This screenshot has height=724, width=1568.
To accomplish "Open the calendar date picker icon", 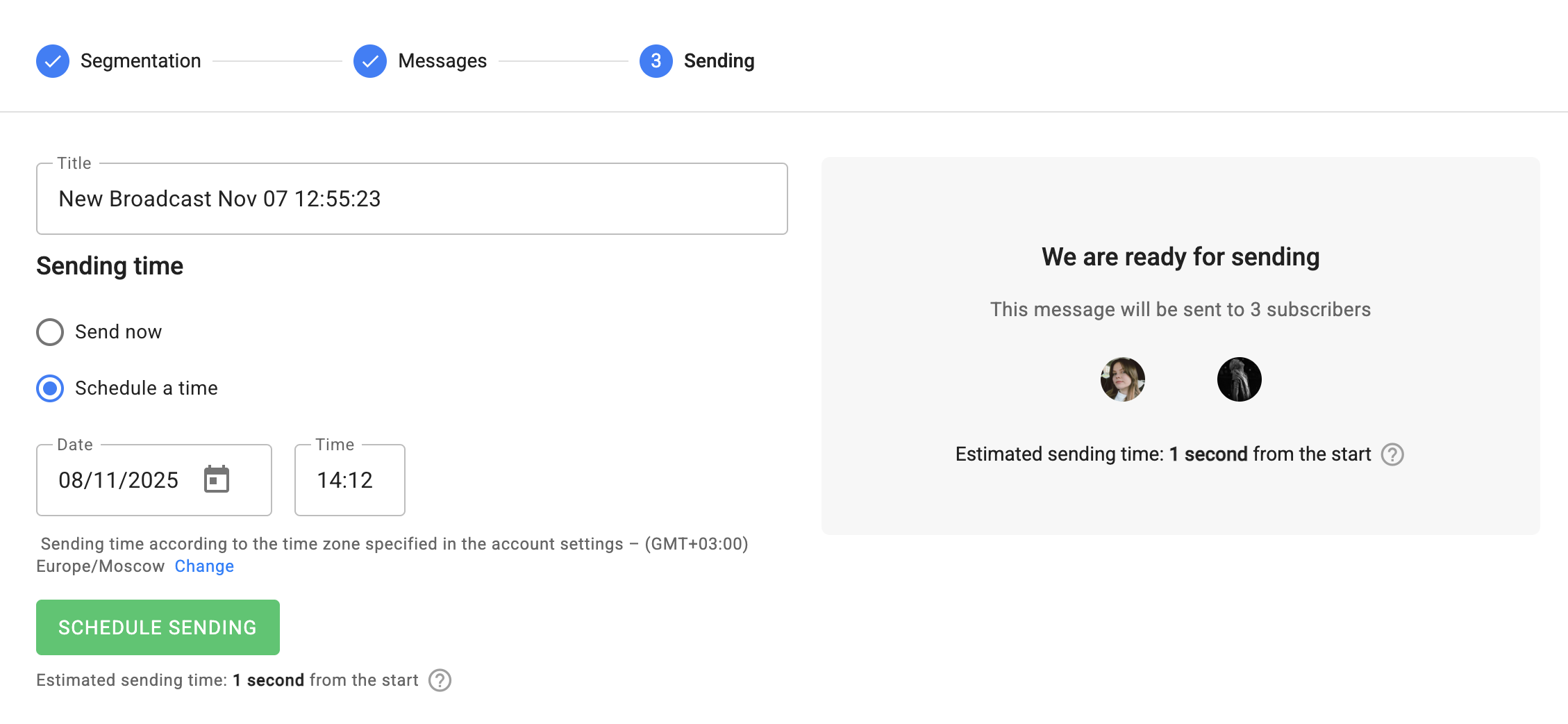I will click(x=217, y=479).
